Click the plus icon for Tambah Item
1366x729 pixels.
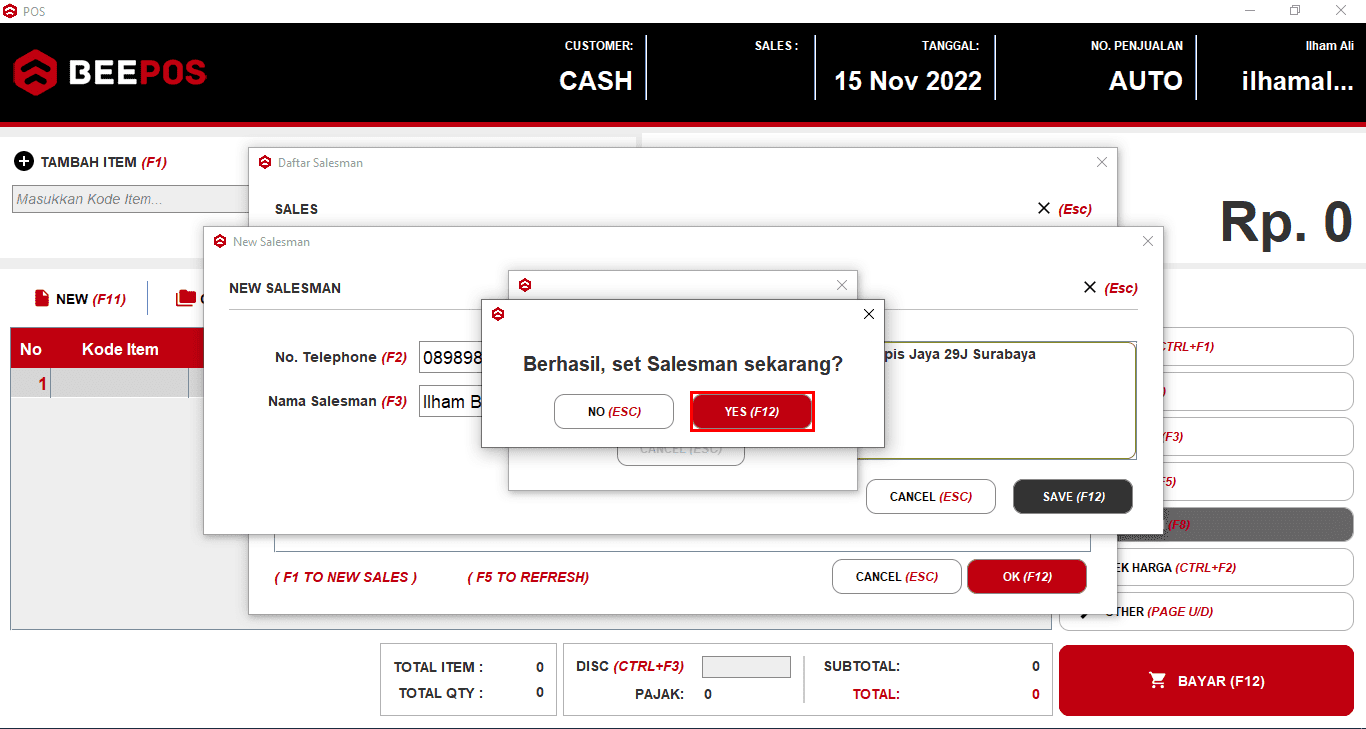pyautogui.click(x=24, y=162)
